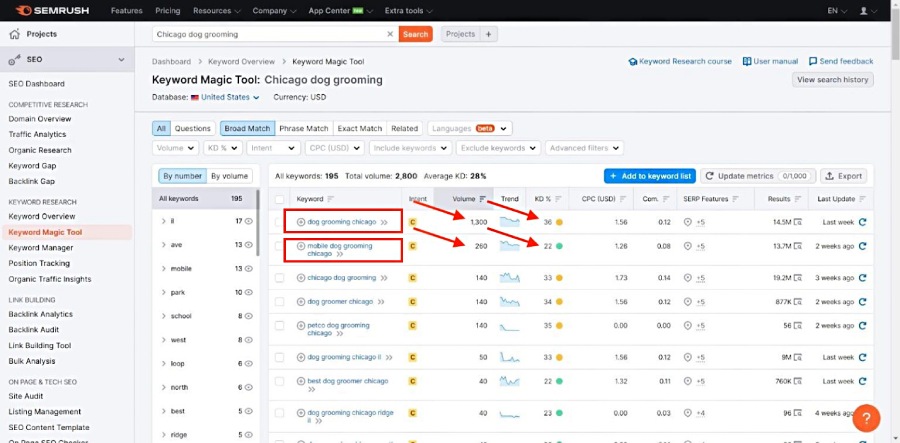Open SERP features icon for chicago dog grooming

click(688, 278)
